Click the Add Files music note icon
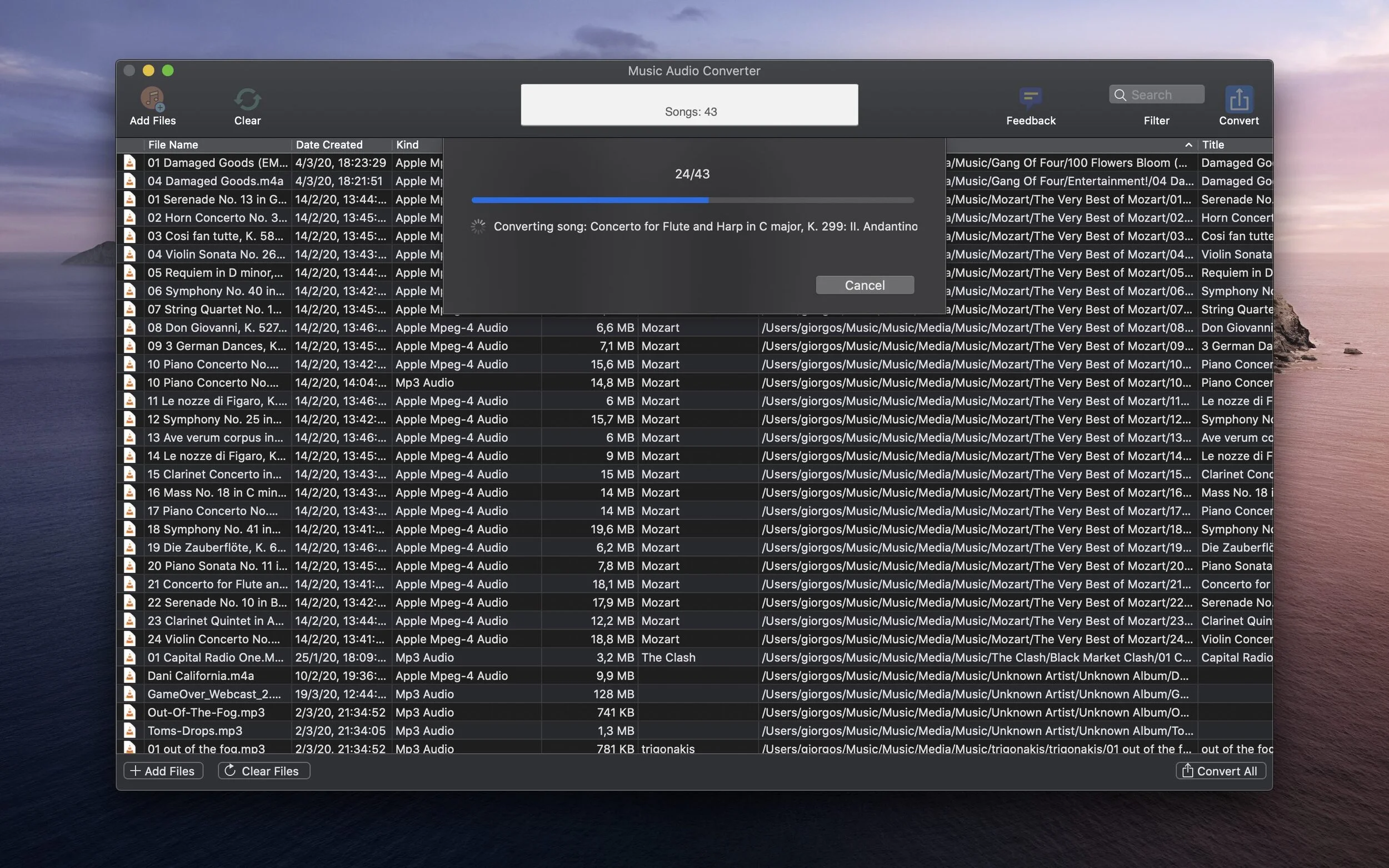Viewport: 1389px width, 868px height. (x=152, y=99)
